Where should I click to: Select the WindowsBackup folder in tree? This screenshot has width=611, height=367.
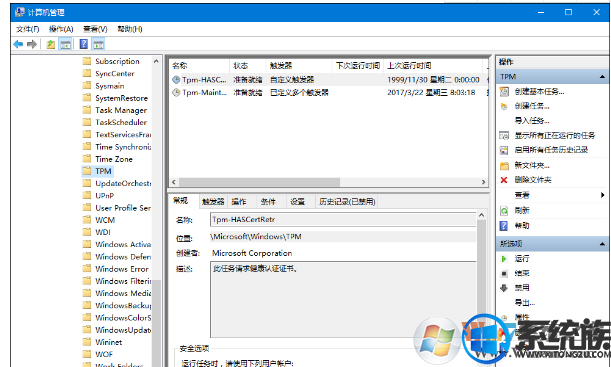tap(123, 305)
